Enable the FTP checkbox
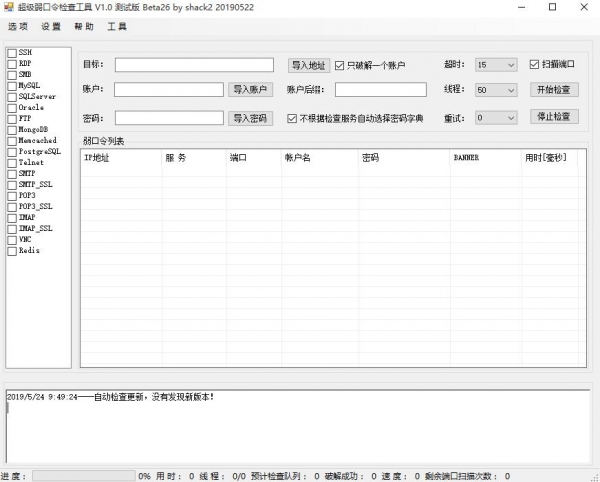600x482 pixels. point(12,119)
